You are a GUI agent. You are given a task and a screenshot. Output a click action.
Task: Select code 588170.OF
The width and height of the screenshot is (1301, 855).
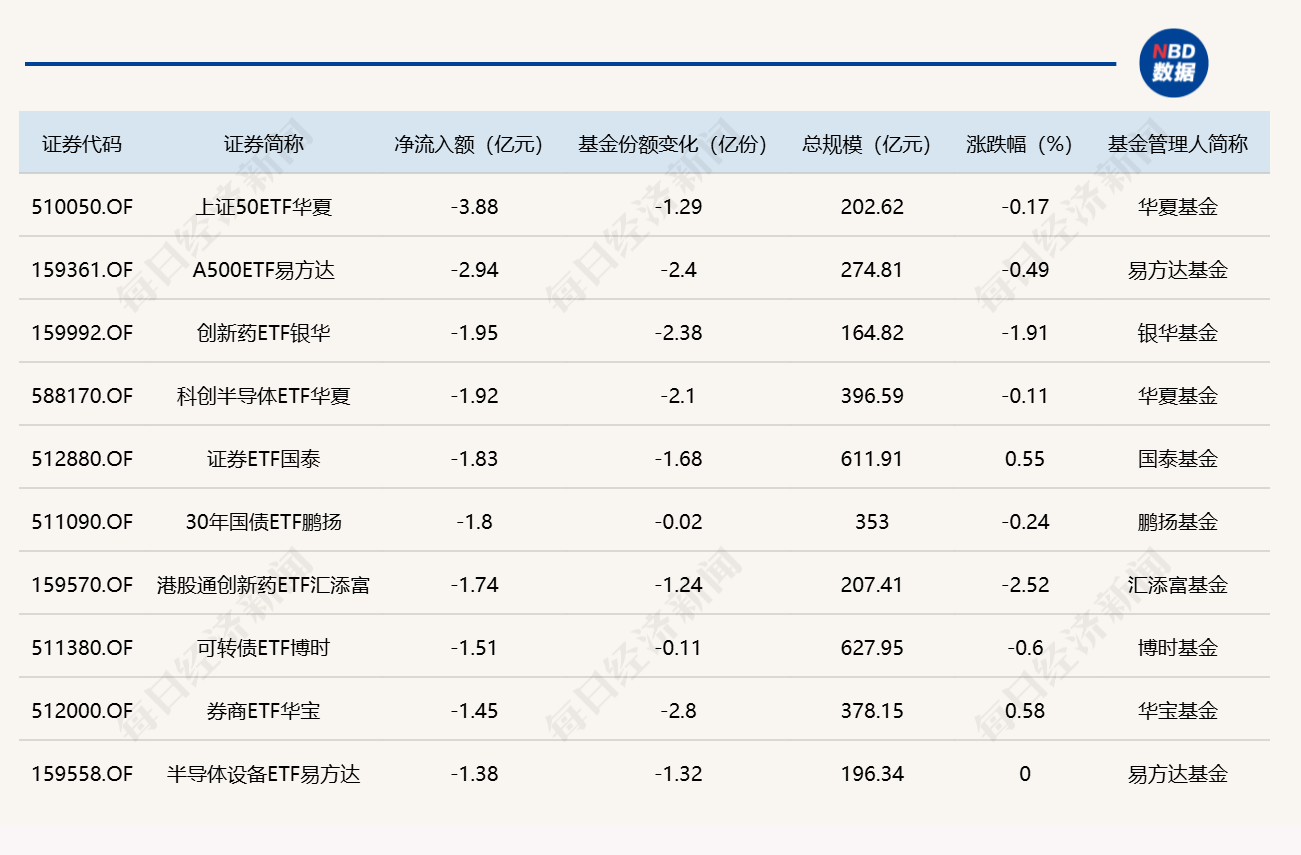[x=82, y=396]
